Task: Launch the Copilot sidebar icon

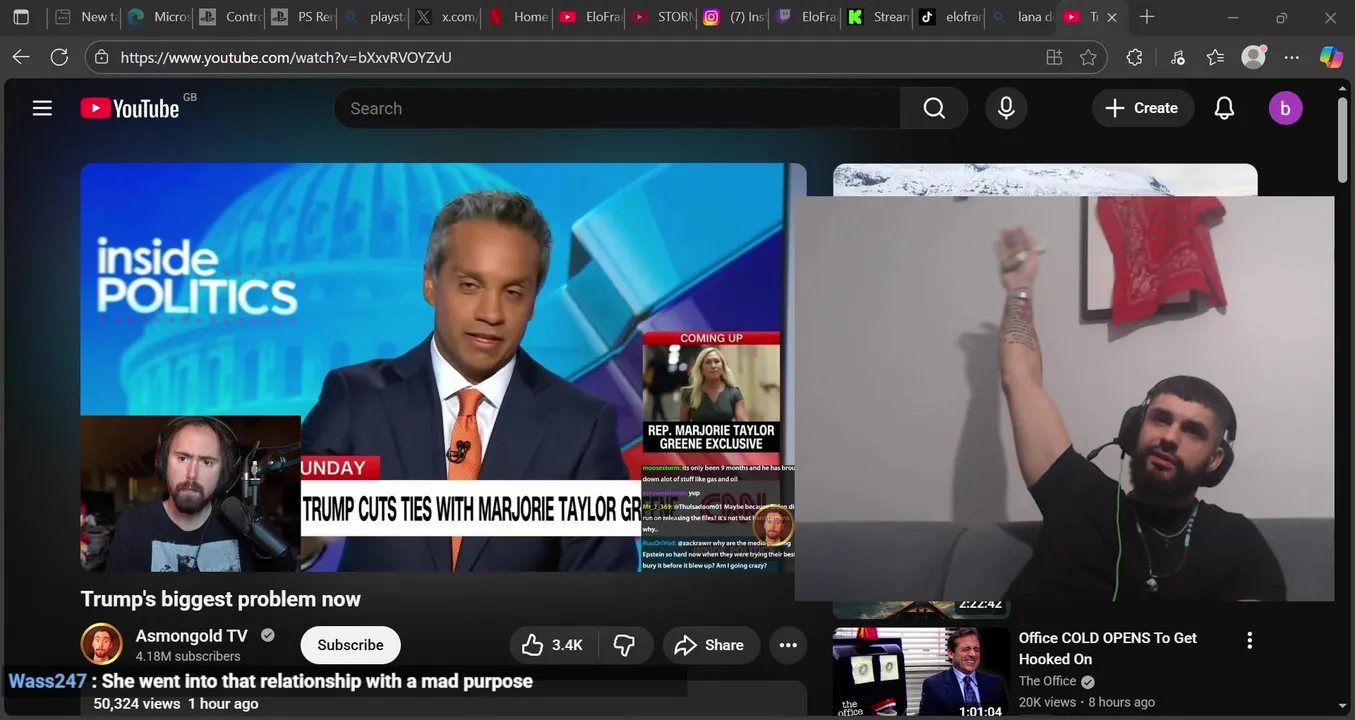Action: pyautogui.click(x=1331, y=57)
